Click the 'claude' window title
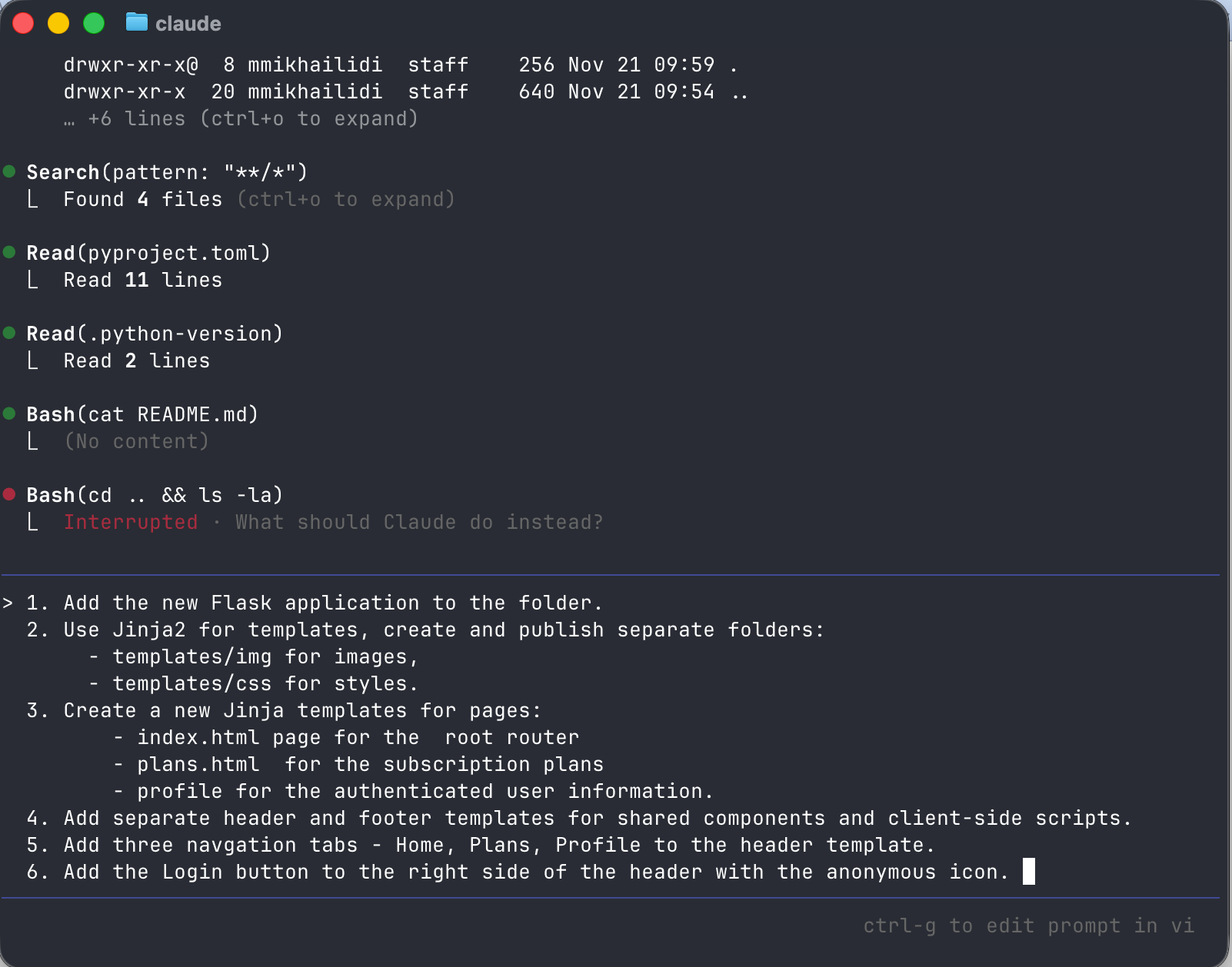The image size is (1232, 967). (x=188, y=24)
